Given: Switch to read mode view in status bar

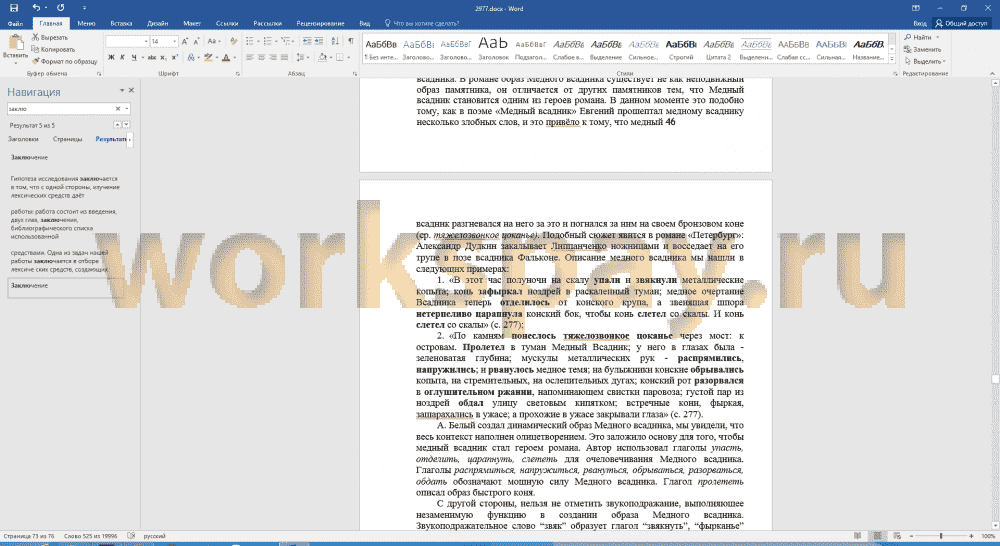Looking at the screenshot, I should point(857,536).
